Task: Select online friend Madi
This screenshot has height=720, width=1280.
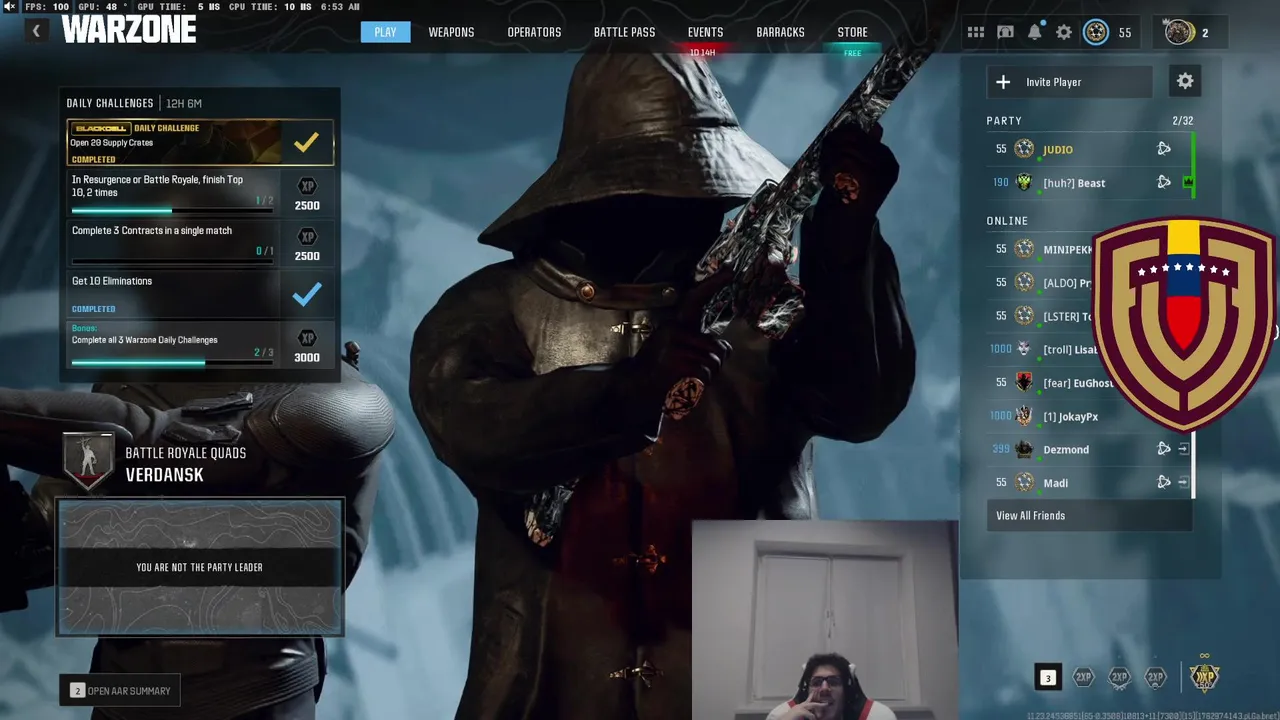Action: 1090,483
